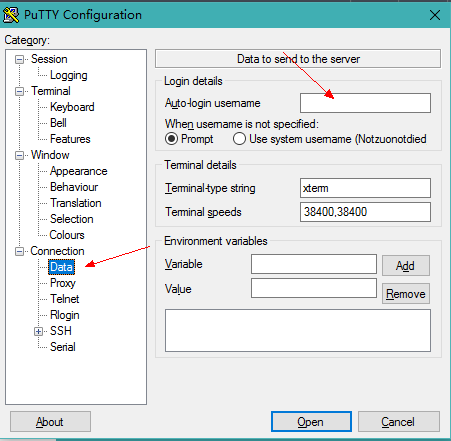The height and width of the screenshot is (441, 451).
Task: Collapse the Terminal tree node
Action: coord(19,91)
